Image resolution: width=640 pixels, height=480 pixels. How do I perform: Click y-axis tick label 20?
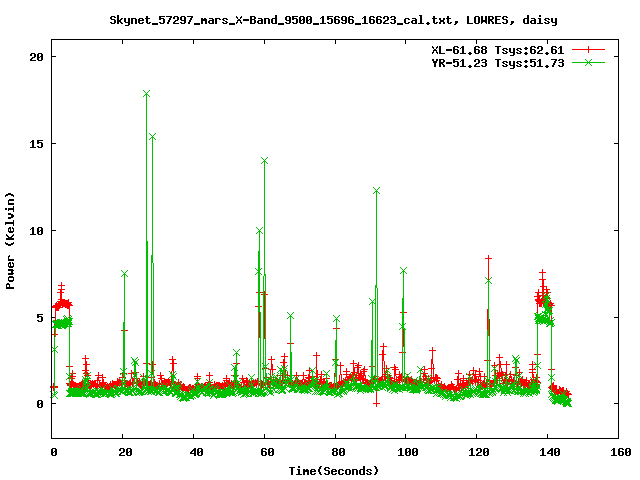point(36,57)
